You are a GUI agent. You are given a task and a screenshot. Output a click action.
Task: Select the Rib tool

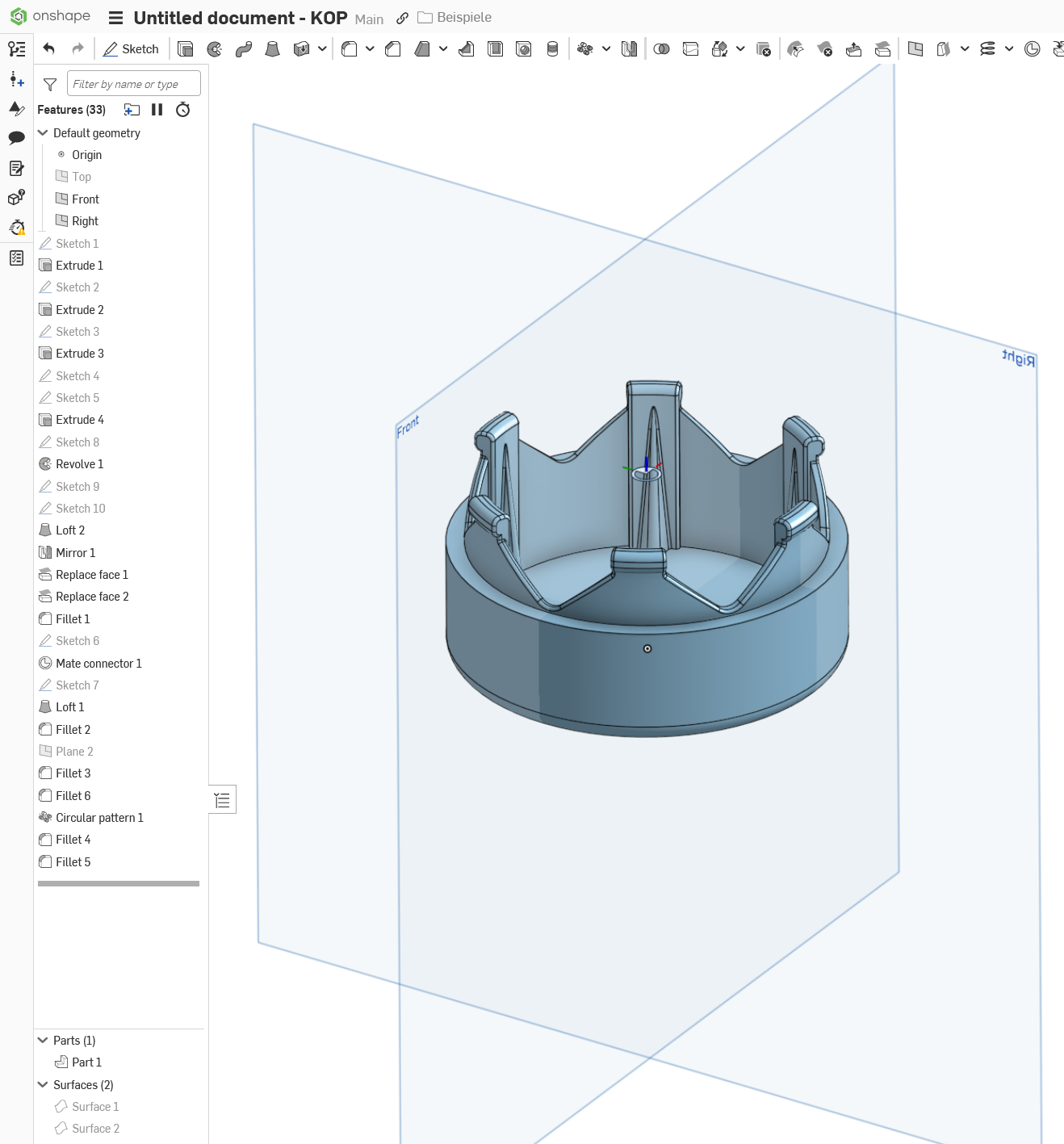467,49
